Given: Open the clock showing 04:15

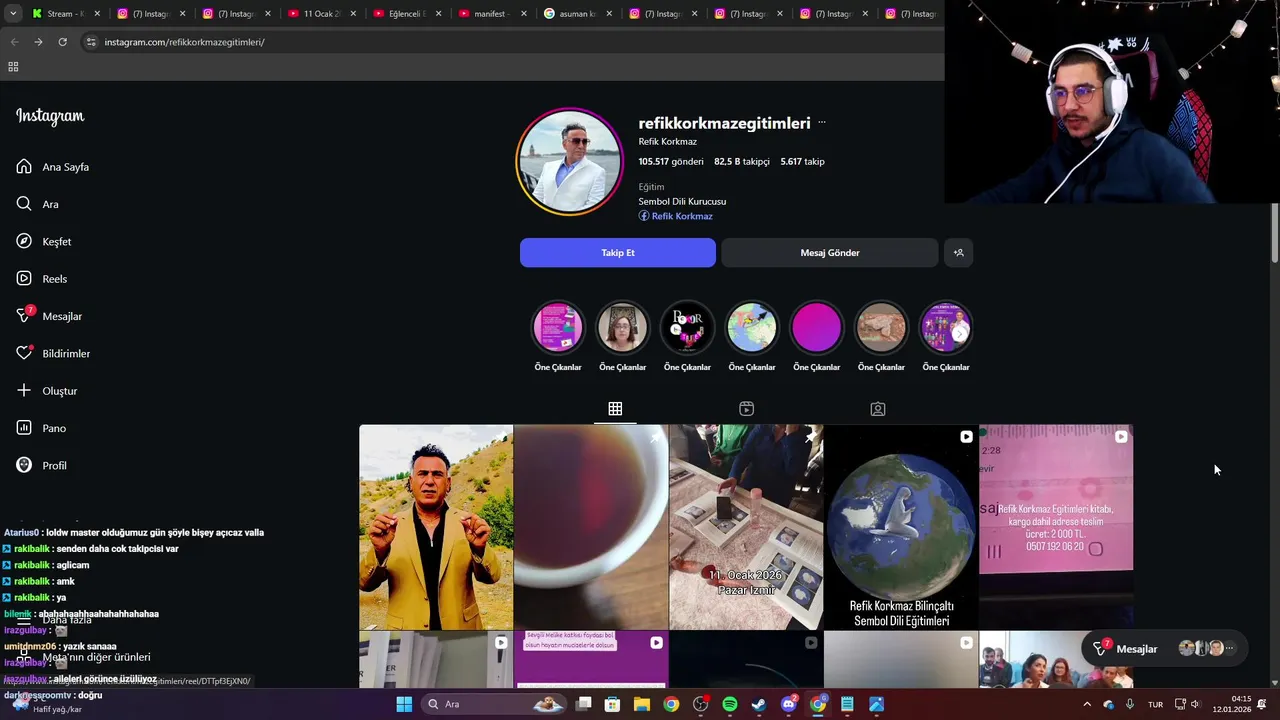Looking at the screenshot, I should (1232, 704).
